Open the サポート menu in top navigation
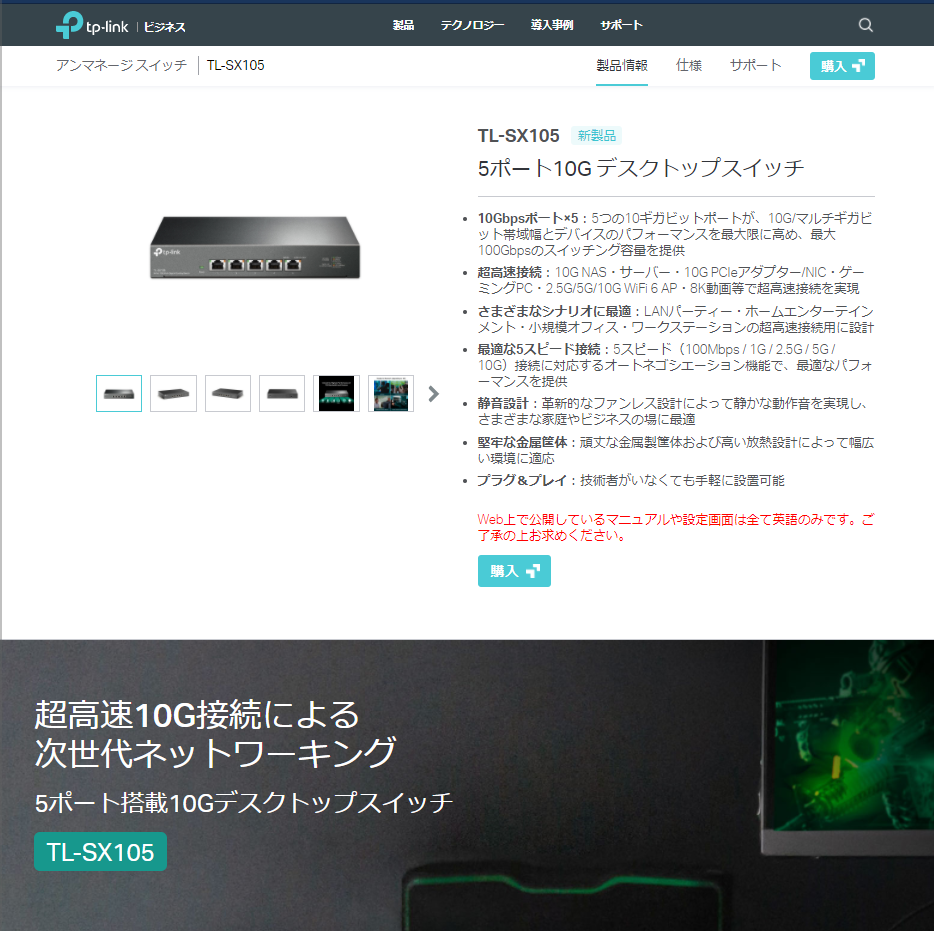 621,25
